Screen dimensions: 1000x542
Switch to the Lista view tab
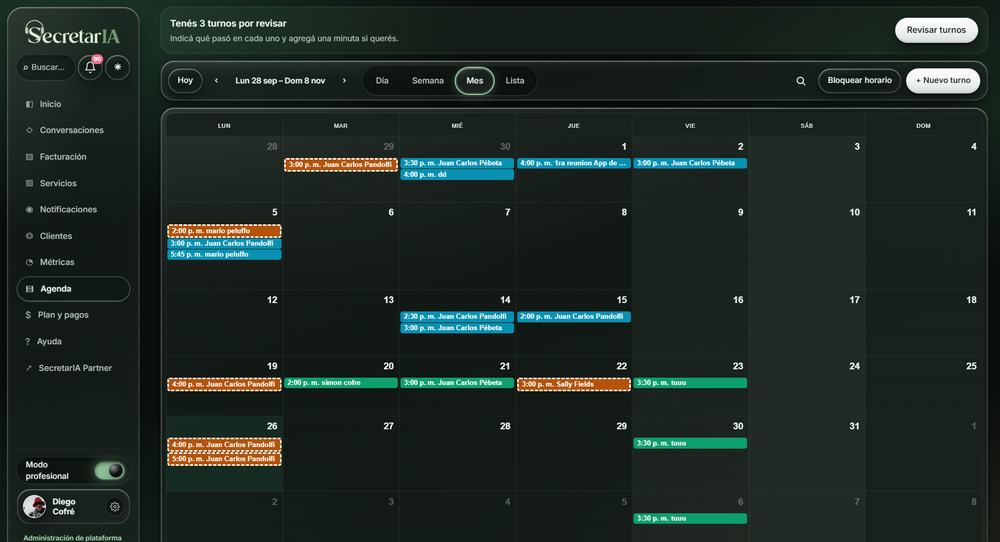pos(515,81)
